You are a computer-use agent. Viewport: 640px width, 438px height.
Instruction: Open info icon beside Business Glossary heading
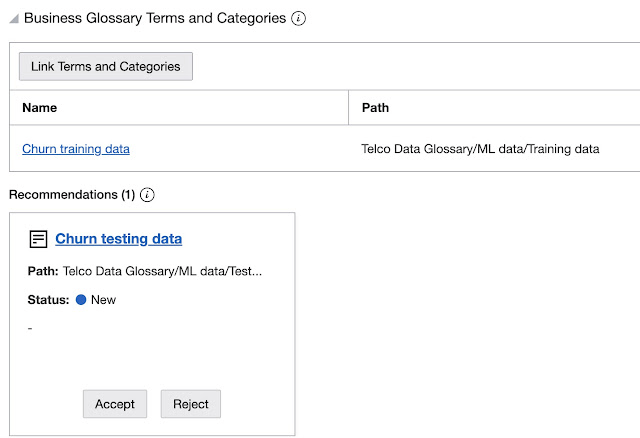coord(298,18)
